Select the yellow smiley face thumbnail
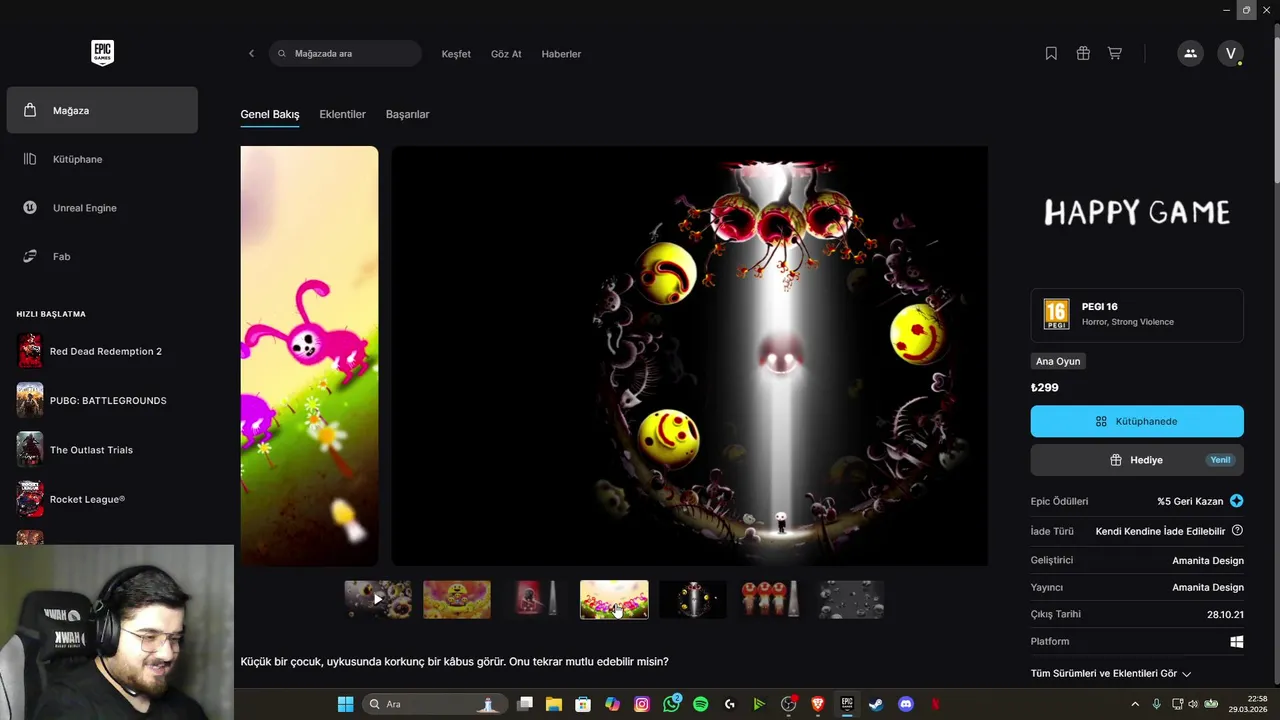1280x720 pixels. point(457,600)
